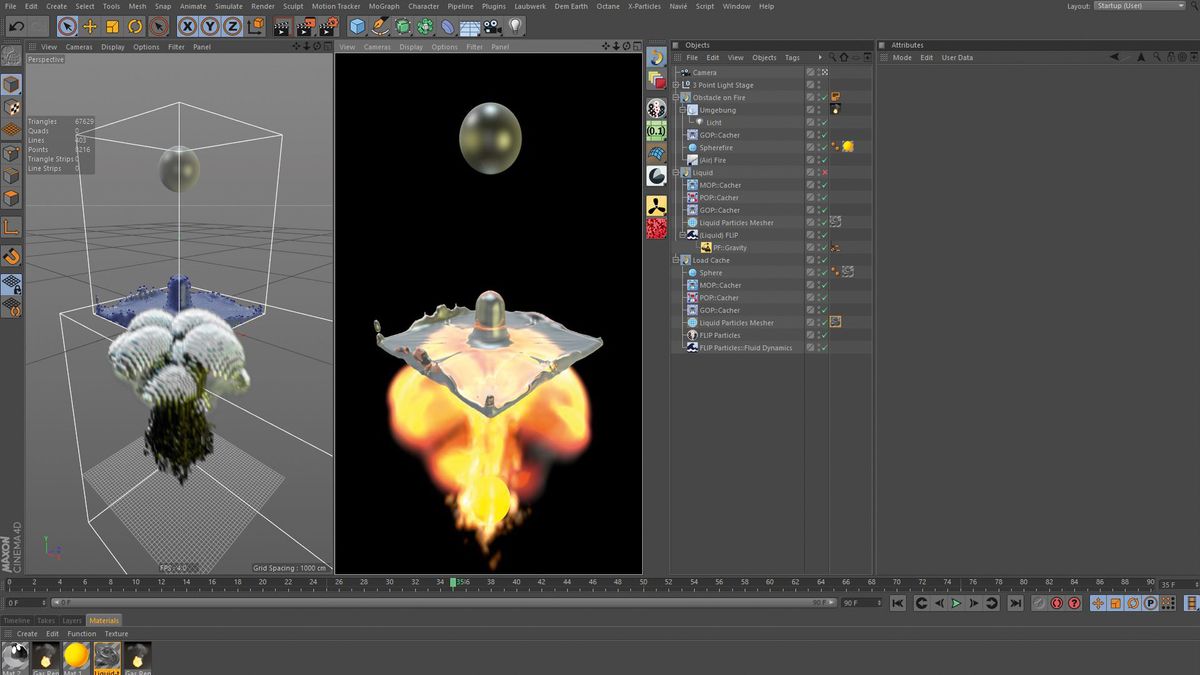This screenshot has width=1200, height=675.
Task: Select the Liquid-2 material thumbnail
Action: 106,656
